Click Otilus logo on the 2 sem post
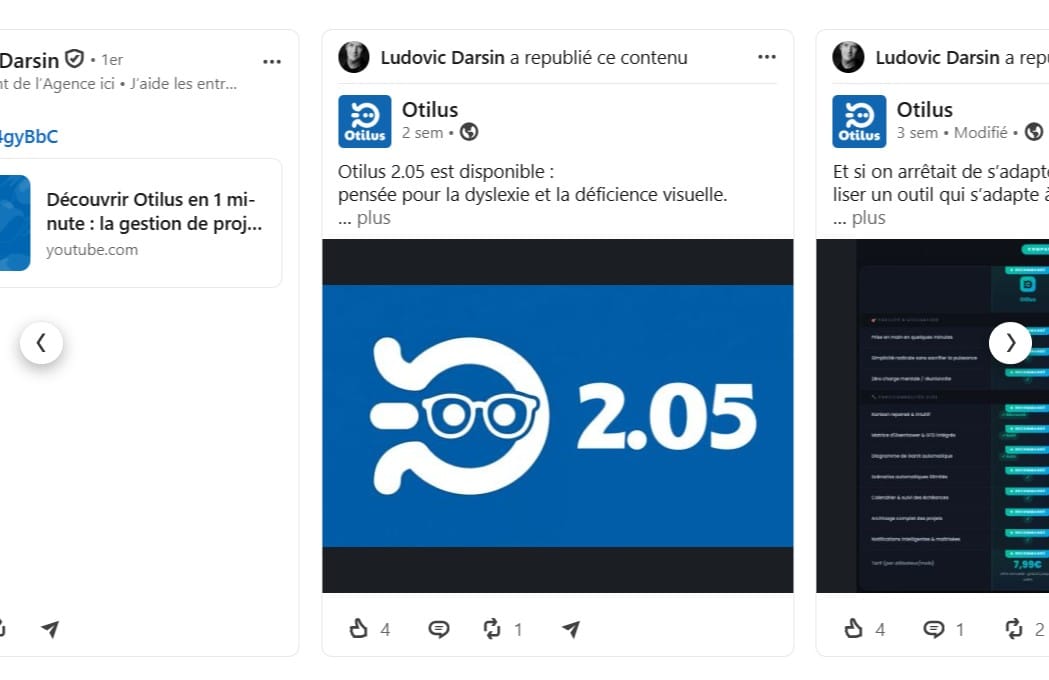Screen dimensions: 1049x680 365,121
